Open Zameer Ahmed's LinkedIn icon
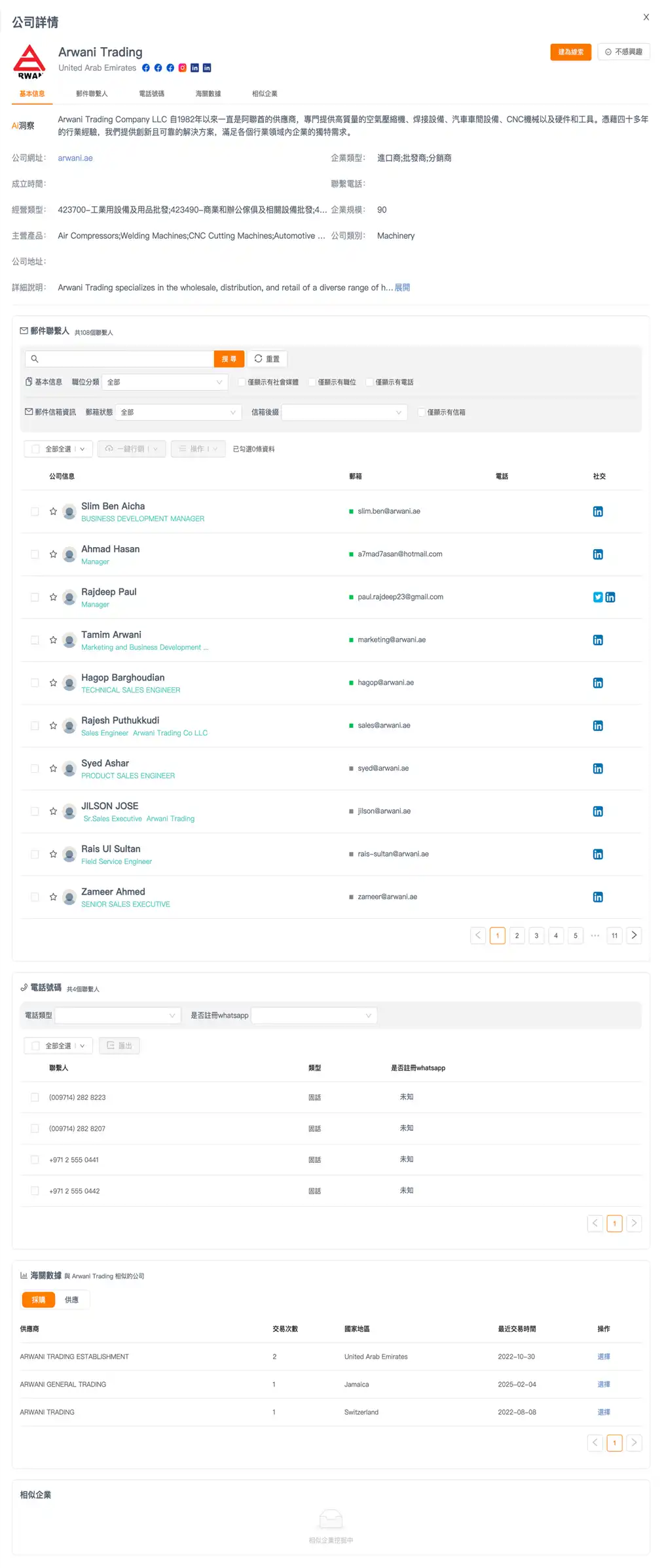This screenshot has width=662, height=1568. pos(598,897)
